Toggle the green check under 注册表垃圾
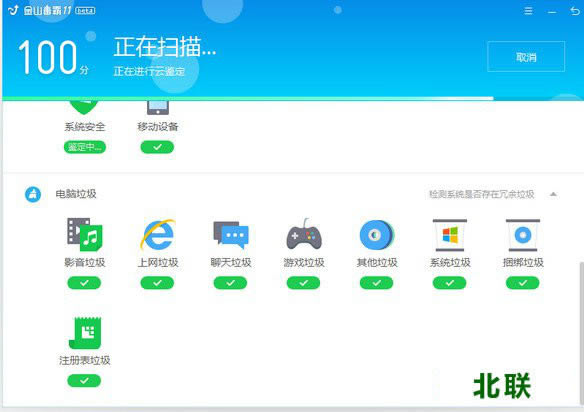584x412 pixels. [84, 381]
